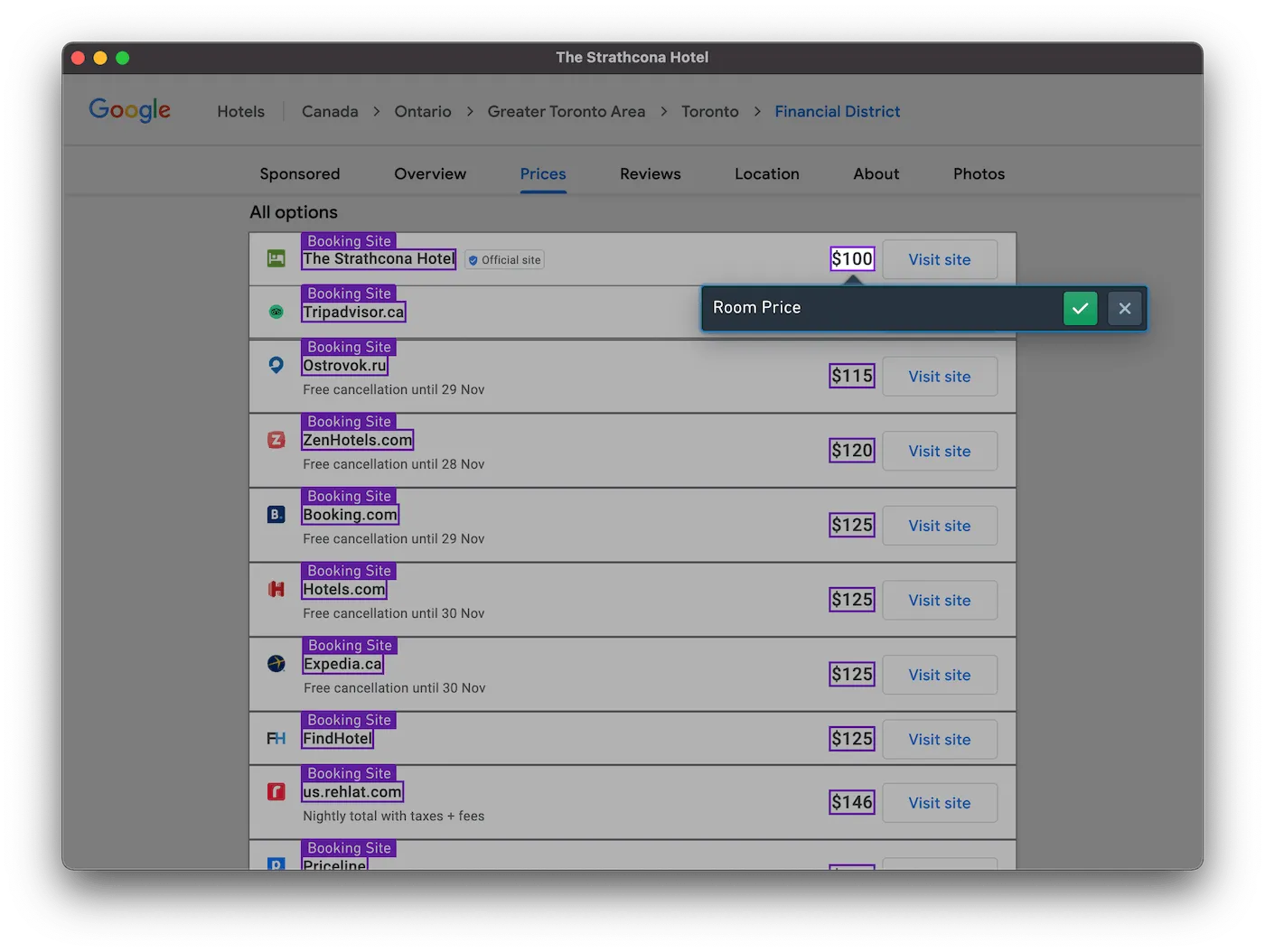
Task: Open the Sponsored tab
Action: click(x=300, y=173)
